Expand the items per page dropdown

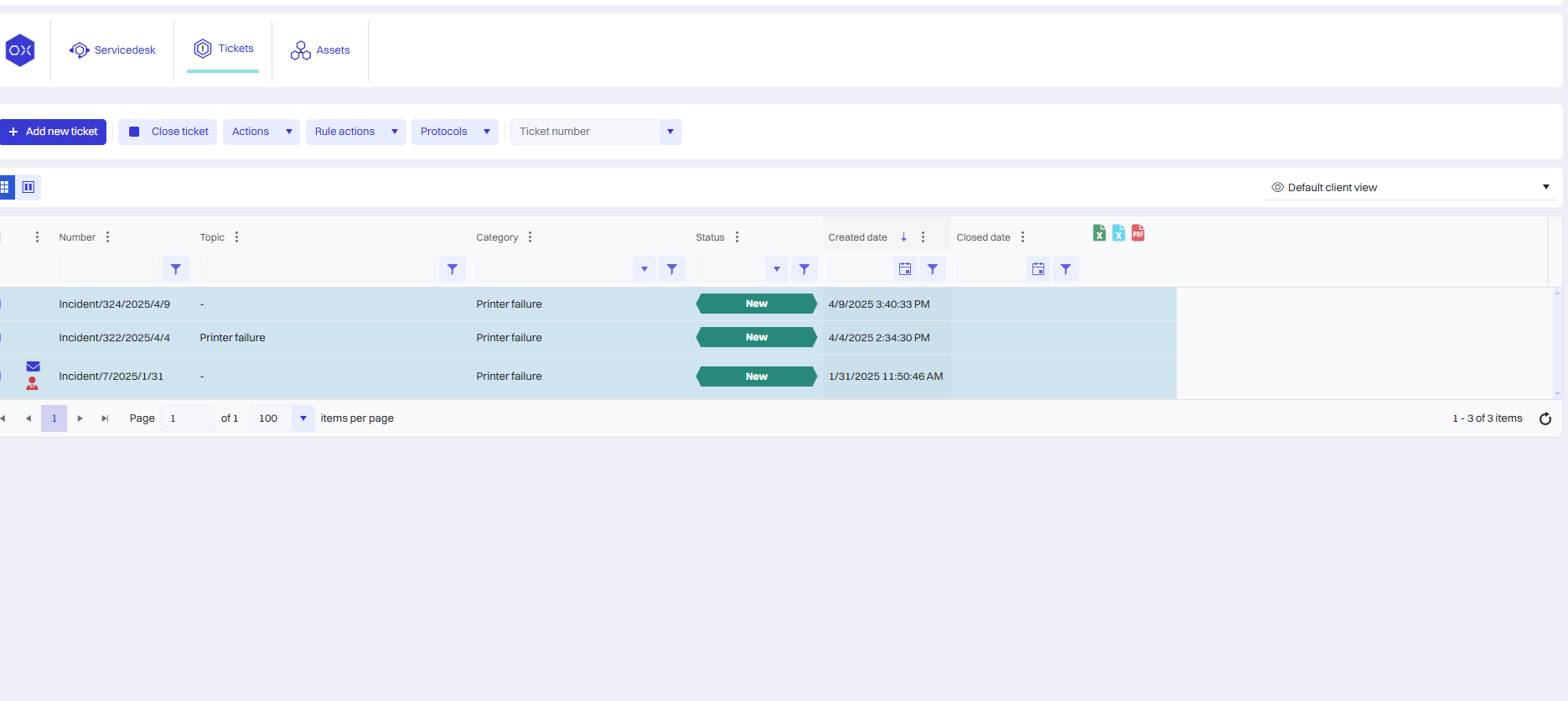[x=303, y=418]
